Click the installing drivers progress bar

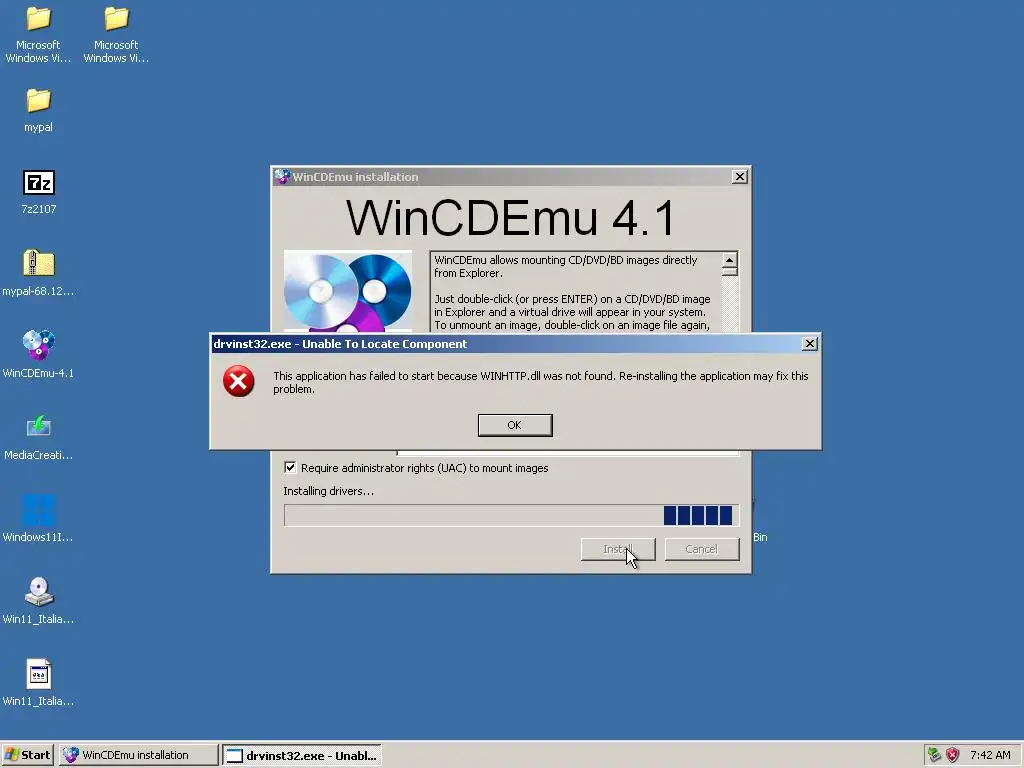tap(511, 515)
